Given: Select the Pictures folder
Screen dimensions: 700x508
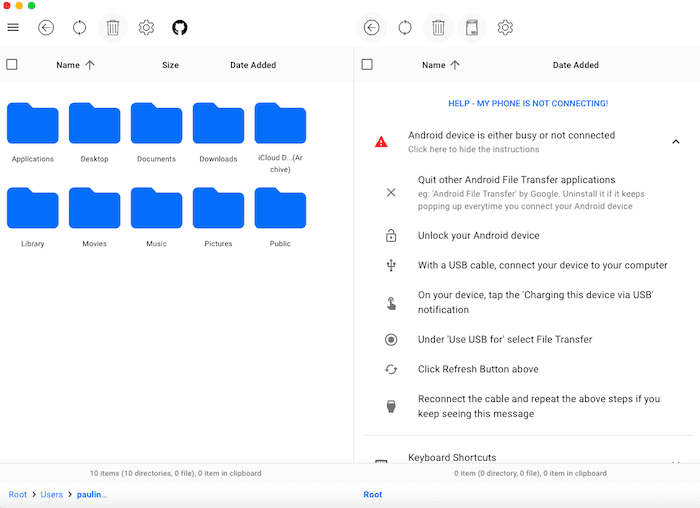Looking at the screenshot, I should pos(218,218).
